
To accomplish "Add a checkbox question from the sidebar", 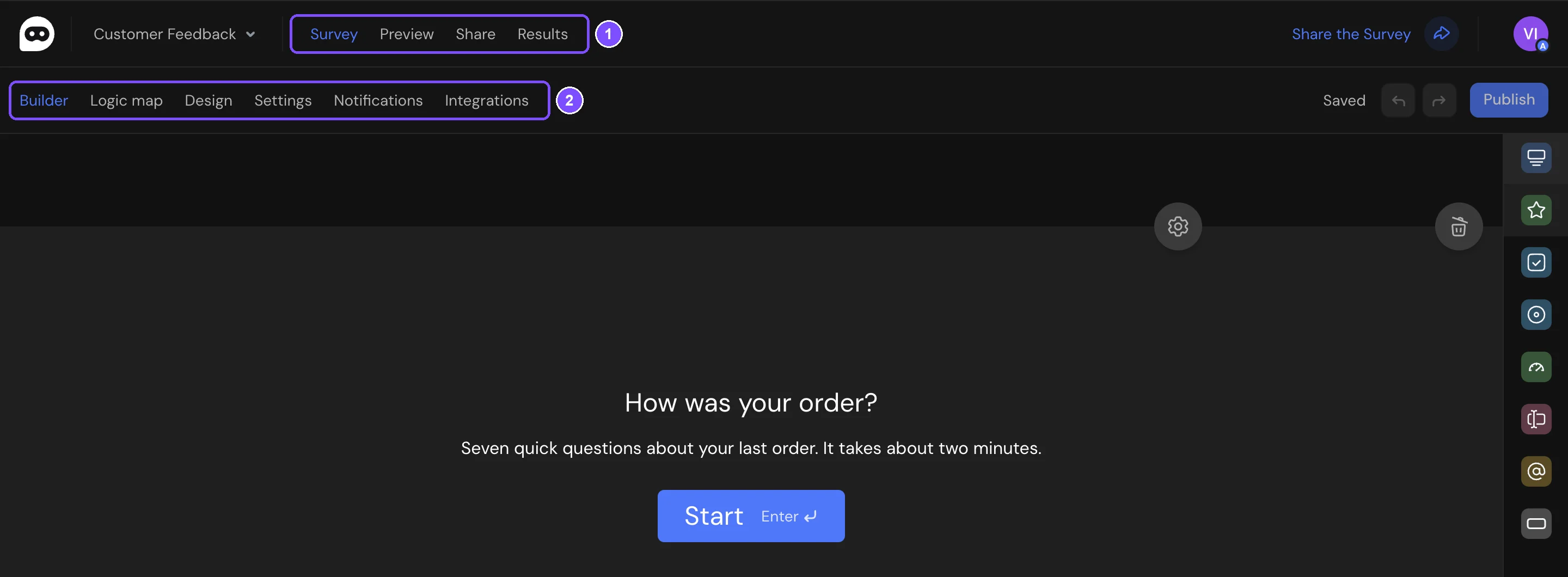I will tap(1536, 263).
